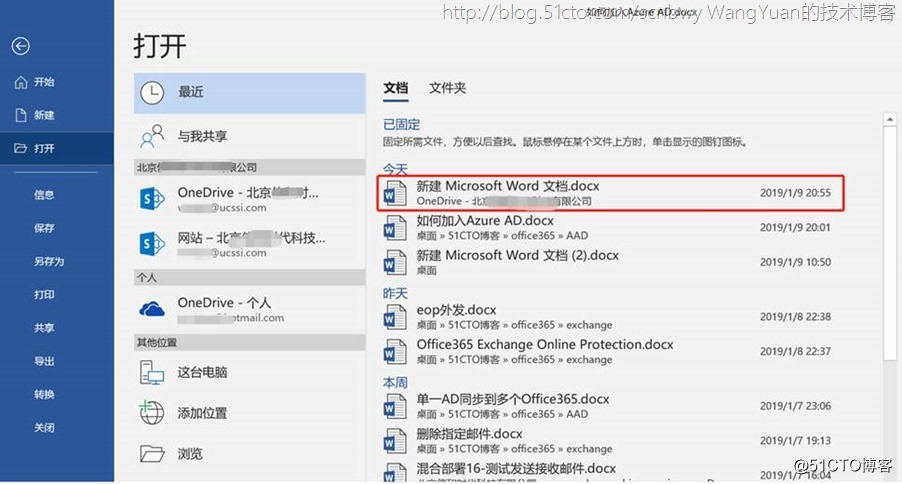The width and height of the screenshot is (902, 484).
Task: Click the 与我共享 people icon
Action: click(152, 136)
